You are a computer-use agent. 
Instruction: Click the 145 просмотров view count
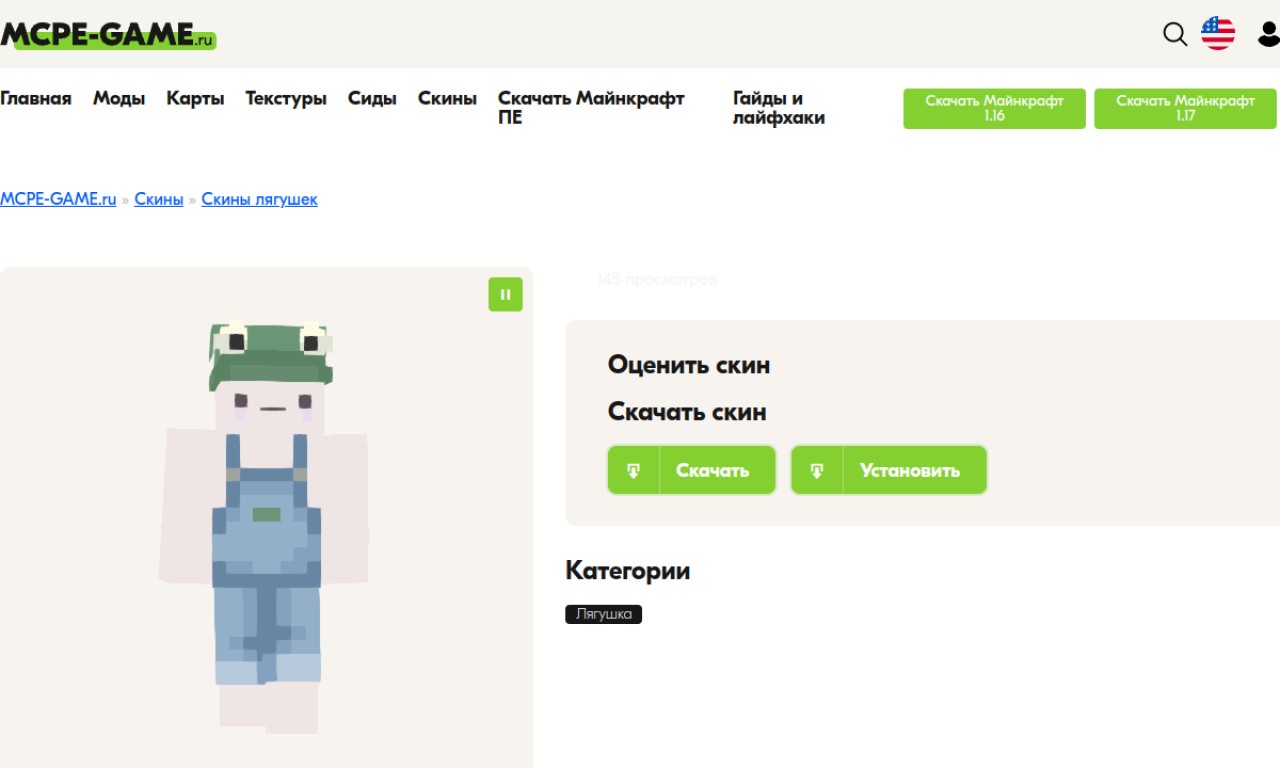click(x=657, y=279)
